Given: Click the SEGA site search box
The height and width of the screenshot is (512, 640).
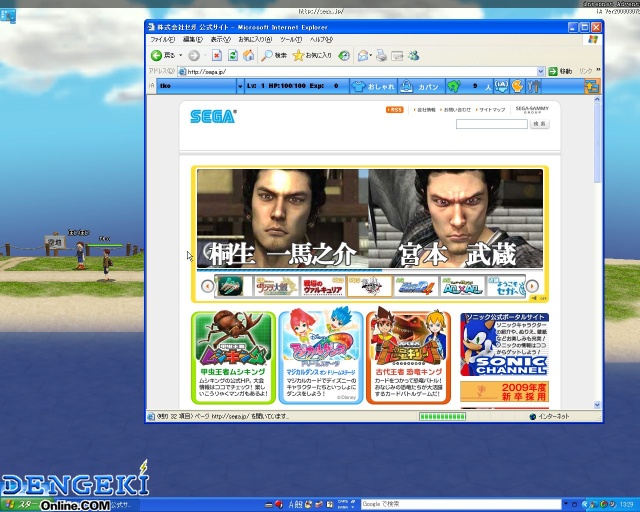Looking at the screenshot, I should [x=491, y=124].
